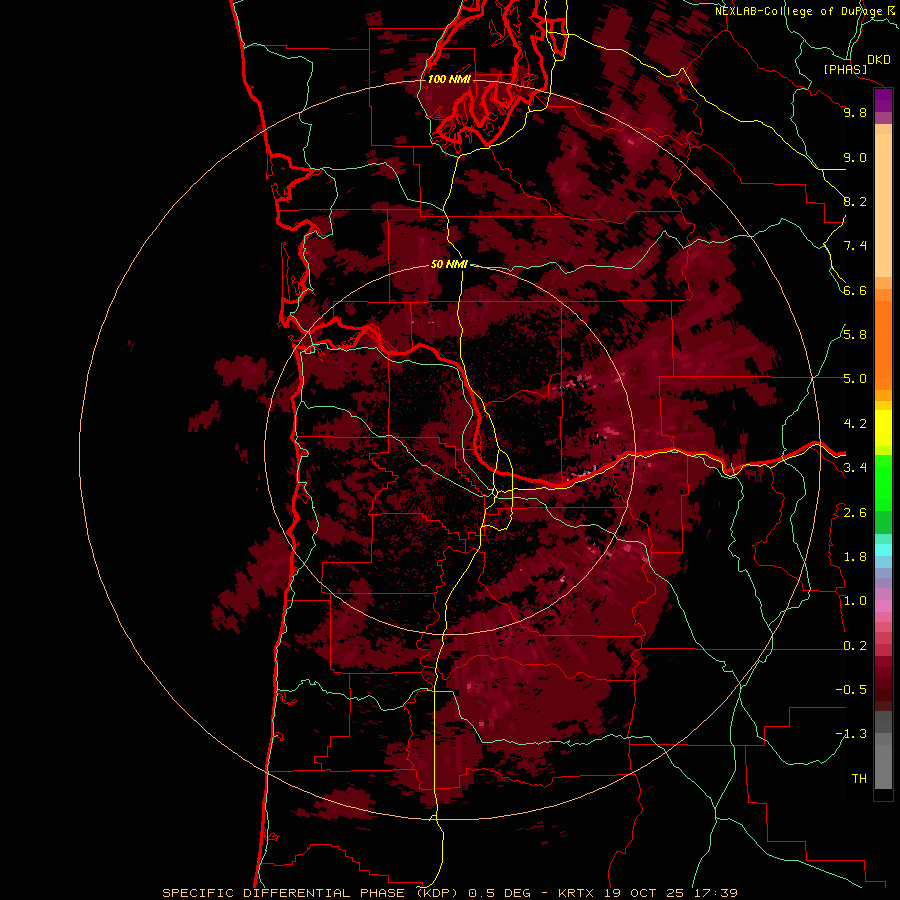
Task: Click the 4.2 value on the legend
Action: click(855, 424)
